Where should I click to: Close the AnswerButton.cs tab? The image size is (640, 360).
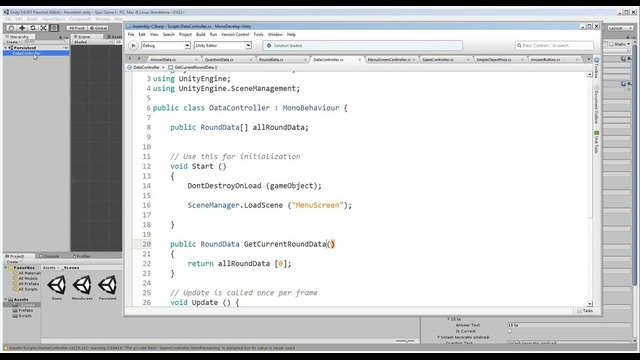[577, 60]
